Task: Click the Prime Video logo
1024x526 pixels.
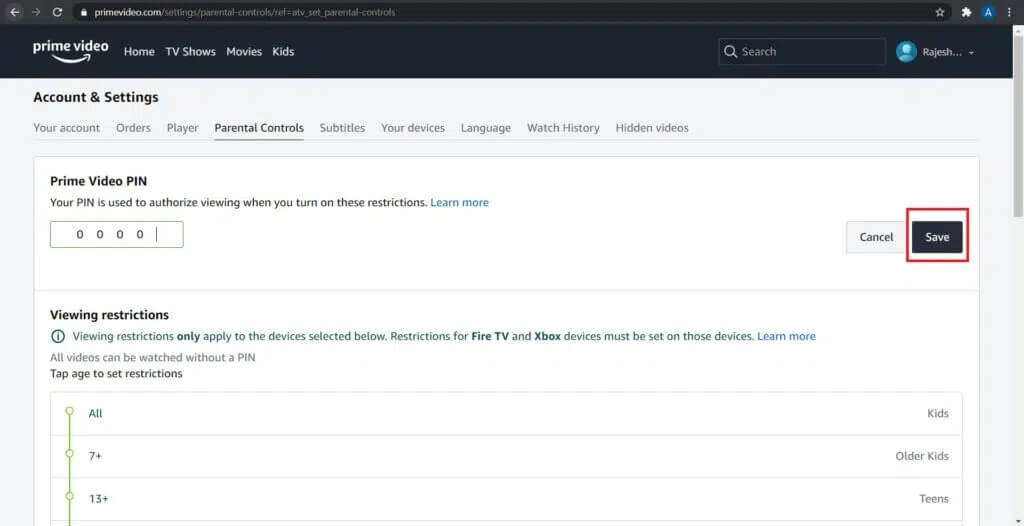Action: pos(71,52)
